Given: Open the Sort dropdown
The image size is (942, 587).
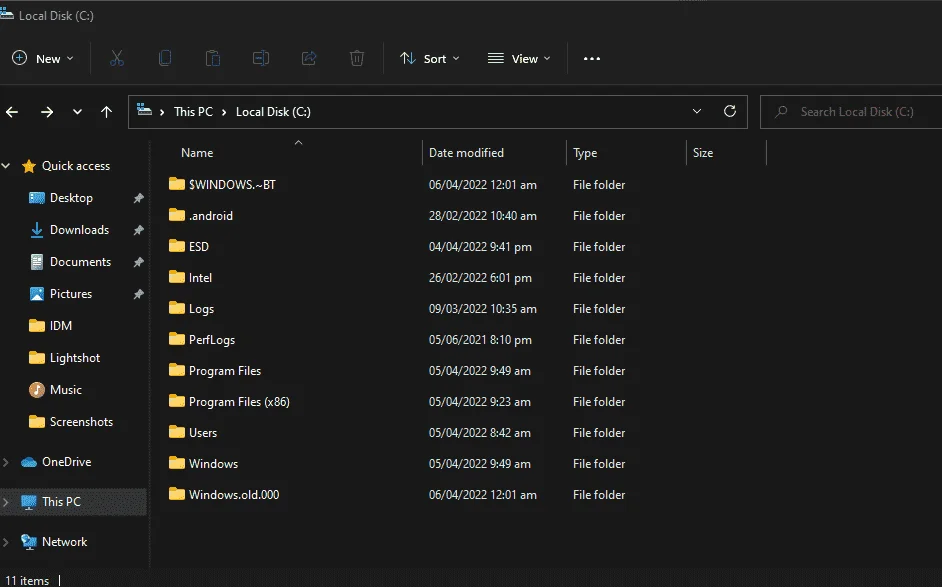Looking at the screenshot, I should 430,58.
